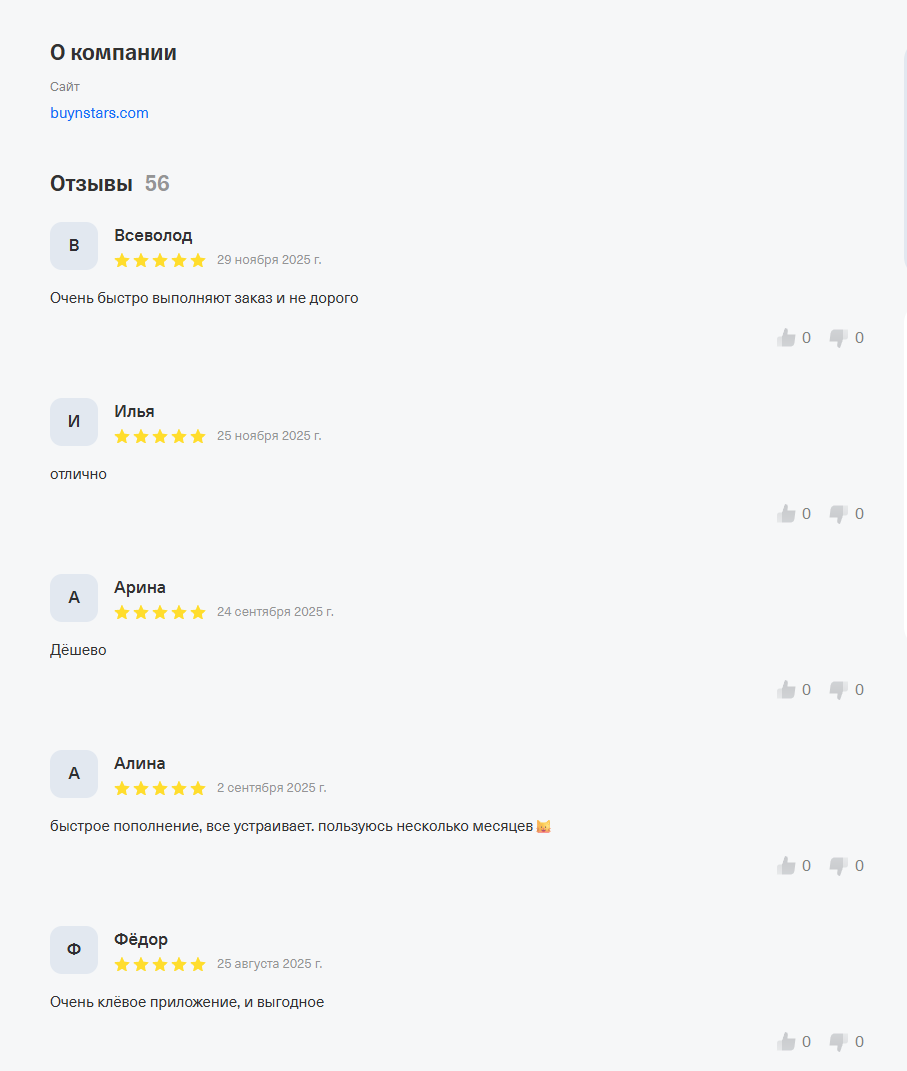Thumbs down Илья's review
The image size is (907, 1071).
pyautogui.click(x=839, y=514)
